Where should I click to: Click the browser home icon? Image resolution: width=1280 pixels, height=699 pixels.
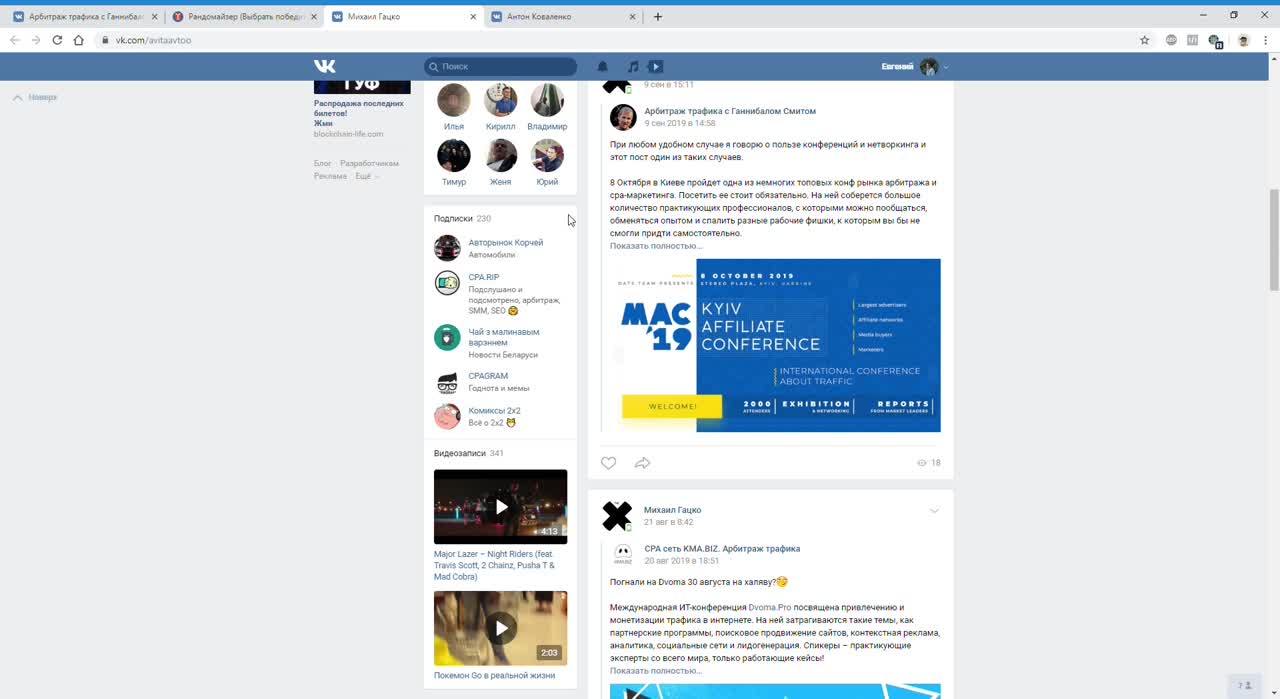(79, 40)
